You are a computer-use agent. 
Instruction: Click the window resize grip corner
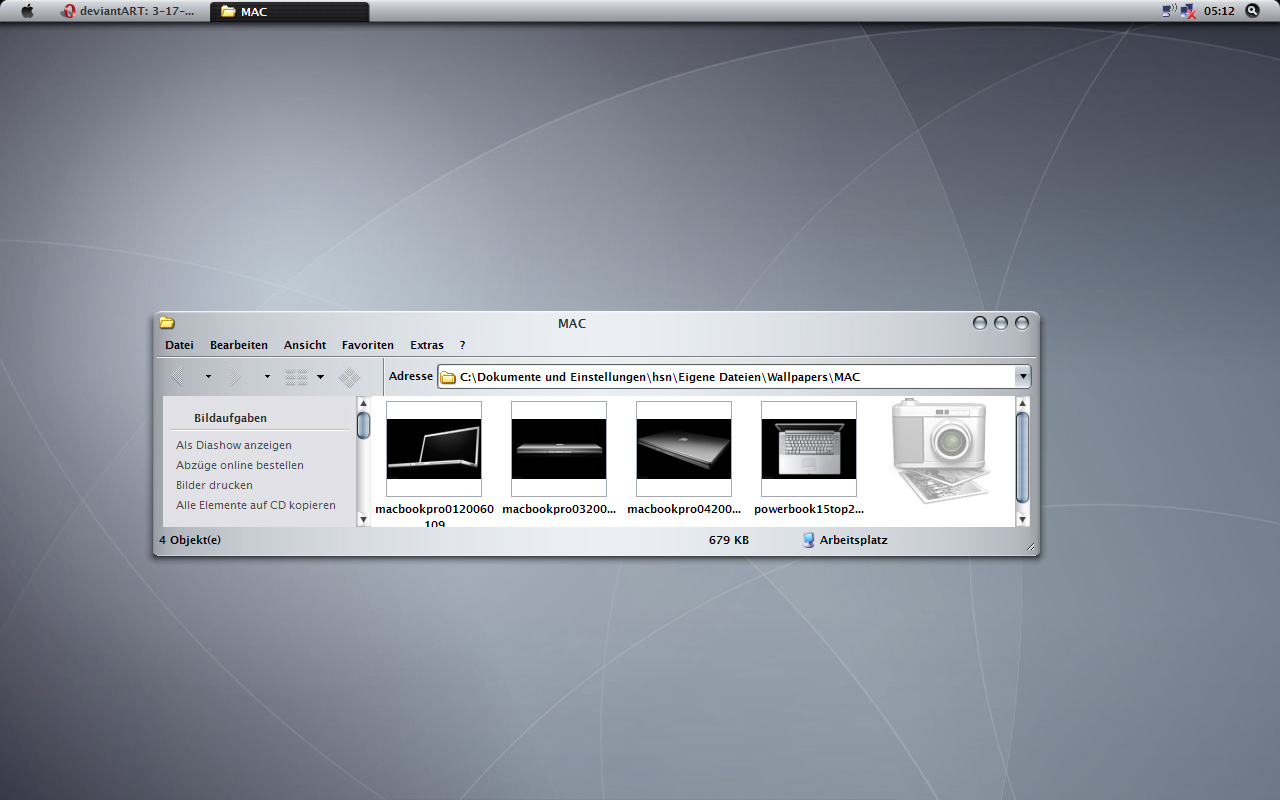1031,547
